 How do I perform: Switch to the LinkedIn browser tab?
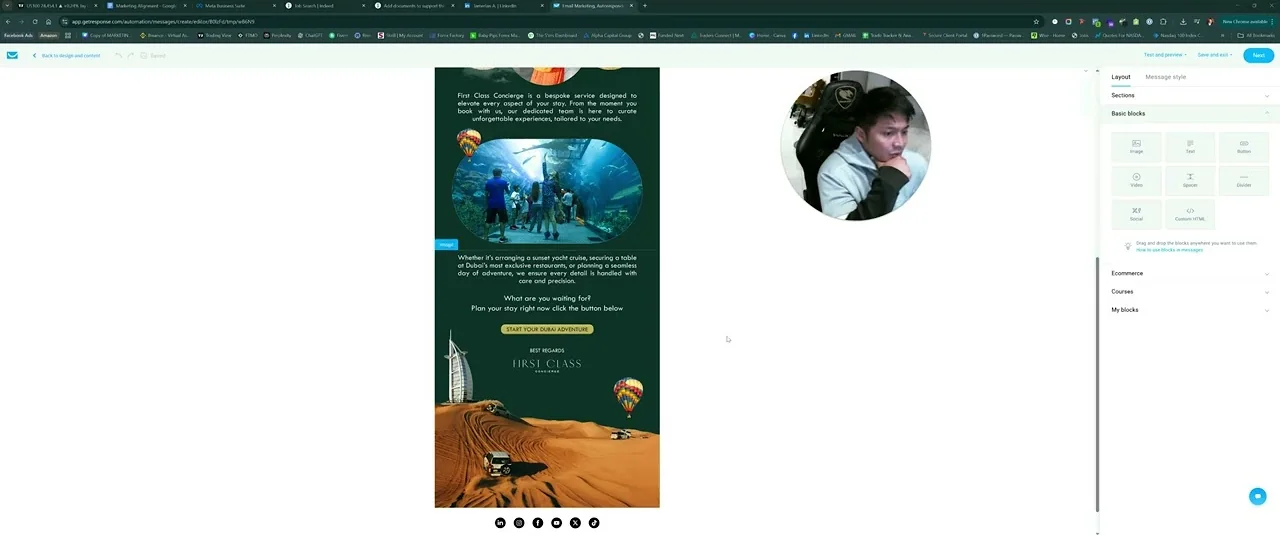point(502,6)
